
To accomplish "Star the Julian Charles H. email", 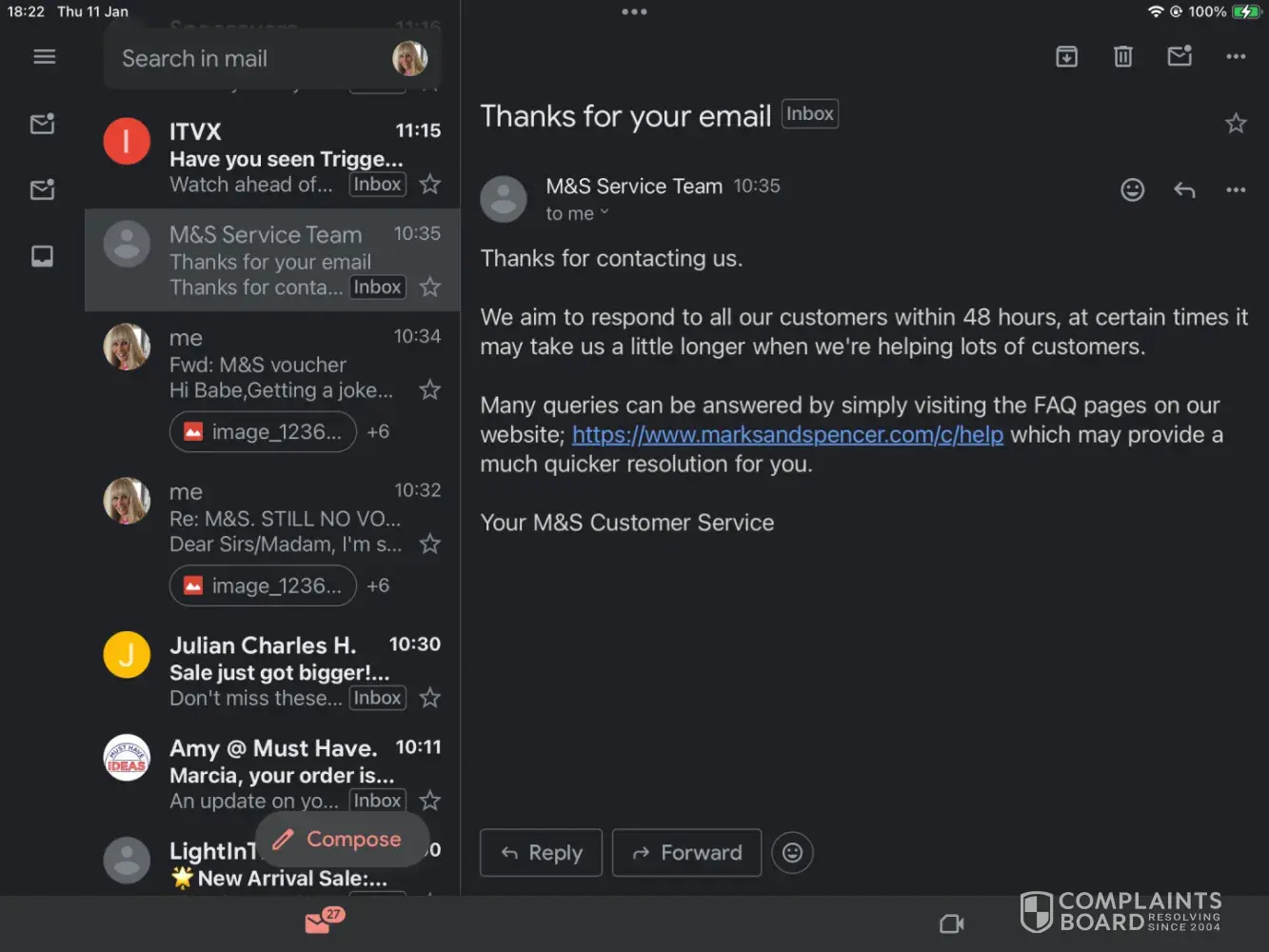I will click(x=430, y=698).
